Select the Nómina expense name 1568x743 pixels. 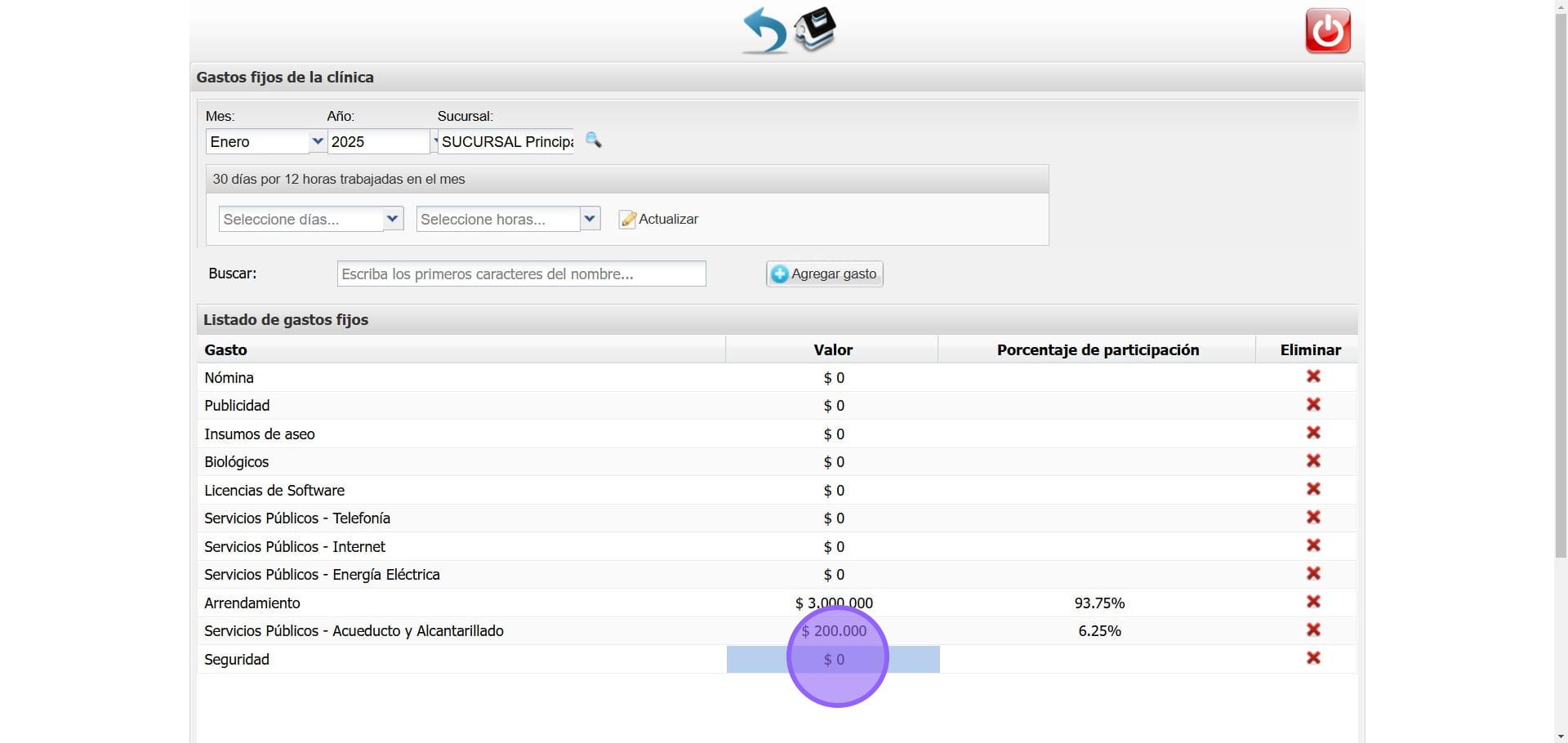(x=229, y=377)
